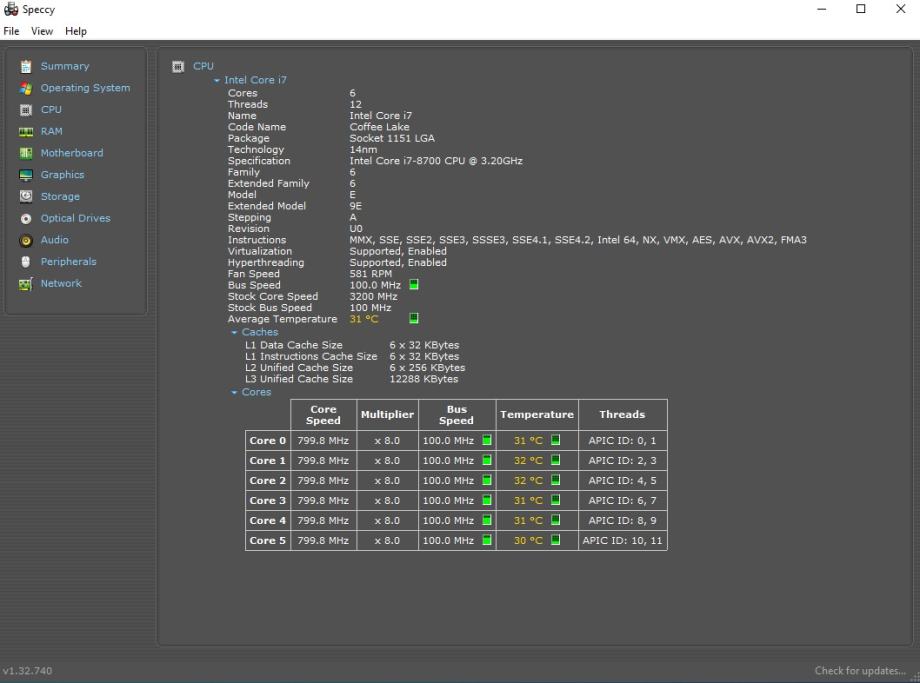The image size is (920, 683).
Task: Click the Peripherals mouse icon
Action: click(x=27, y=262)
